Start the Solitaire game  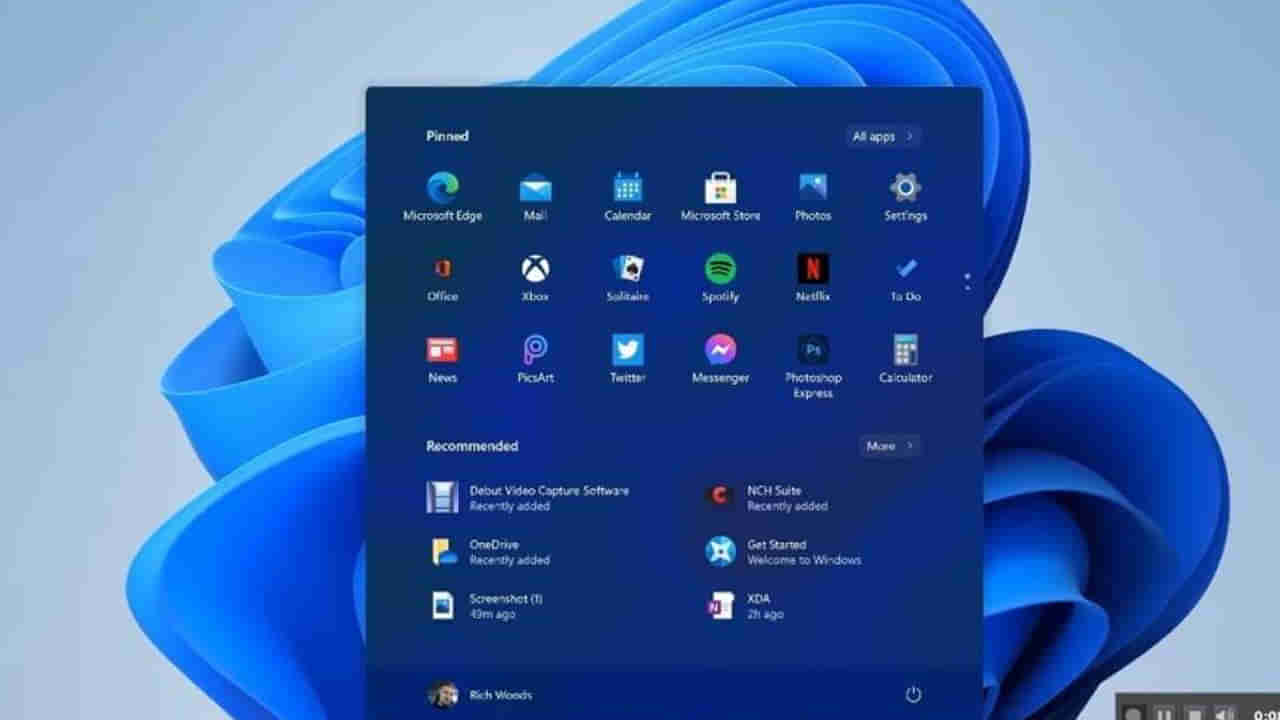(x=628, y=278)
